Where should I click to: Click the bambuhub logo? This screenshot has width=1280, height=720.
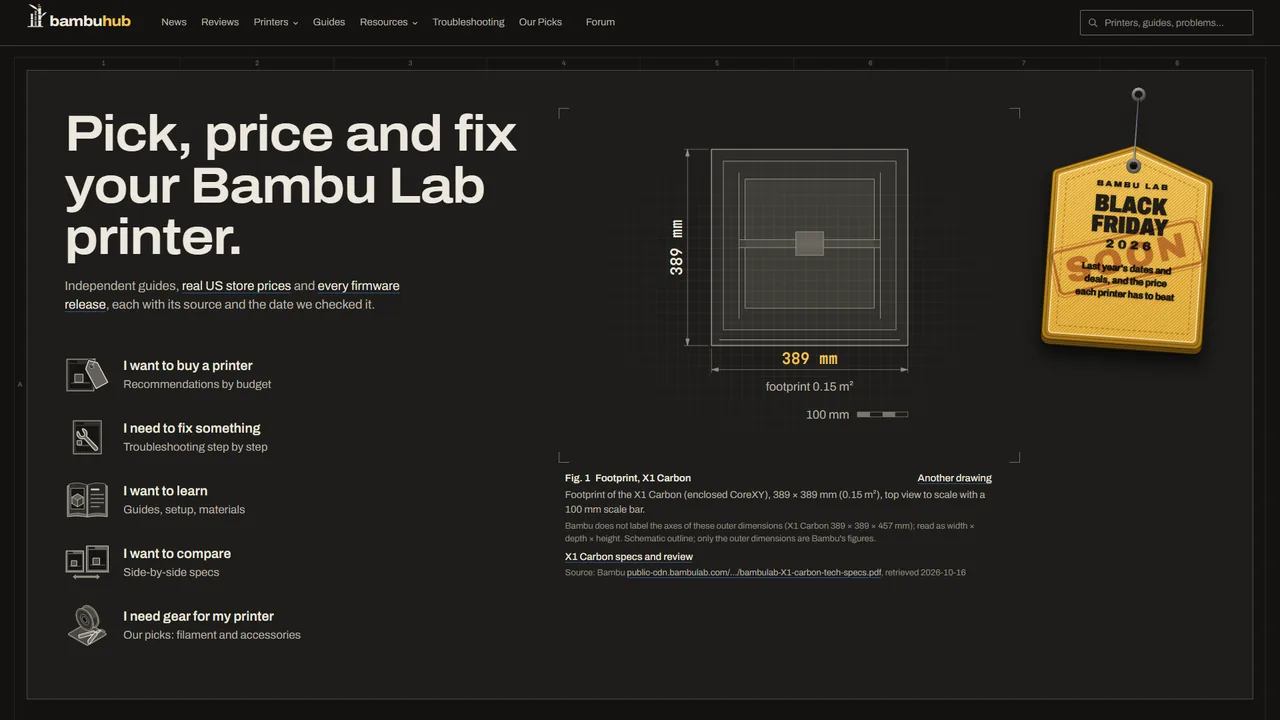pos(79,17)
